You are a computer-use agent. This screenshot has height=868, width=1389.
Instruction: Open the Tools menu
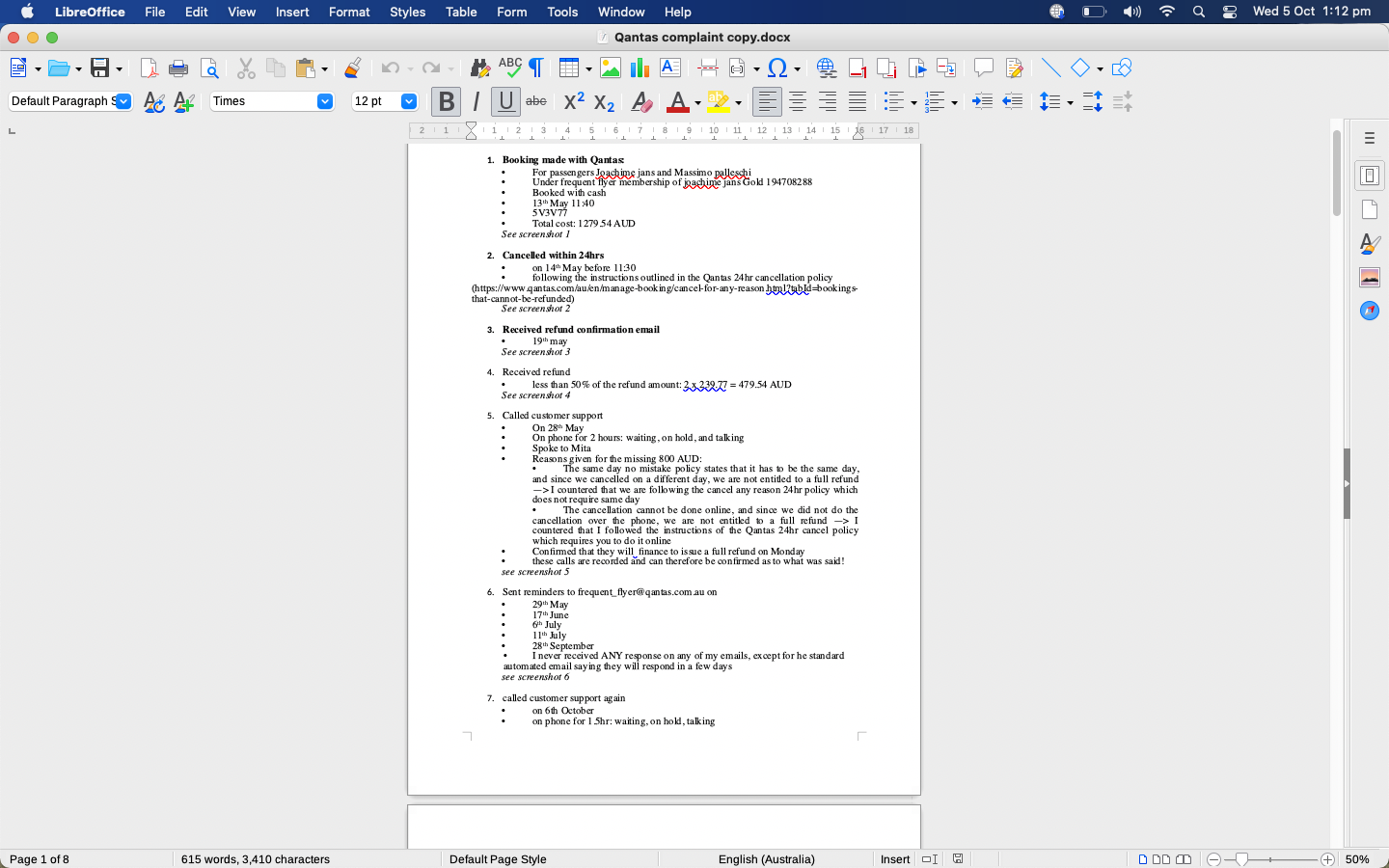click(x=562, y=12)
